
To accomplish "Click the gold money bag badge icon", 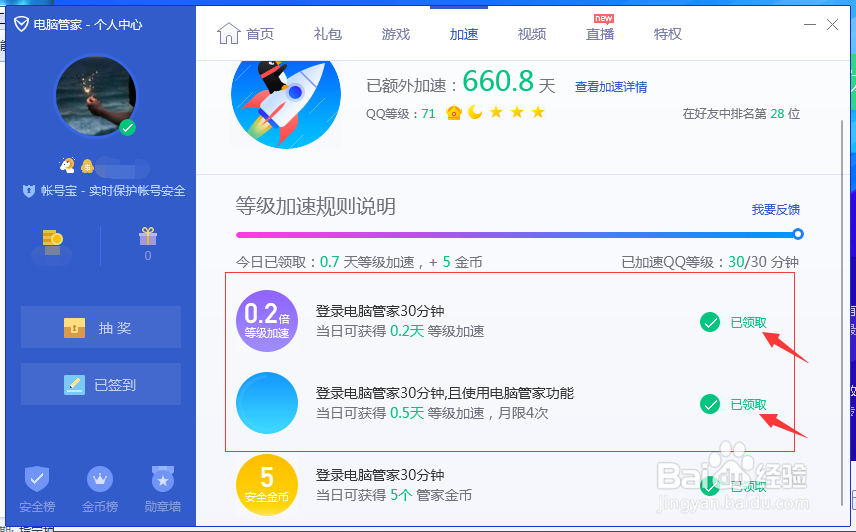I will [x=87, y=166].
